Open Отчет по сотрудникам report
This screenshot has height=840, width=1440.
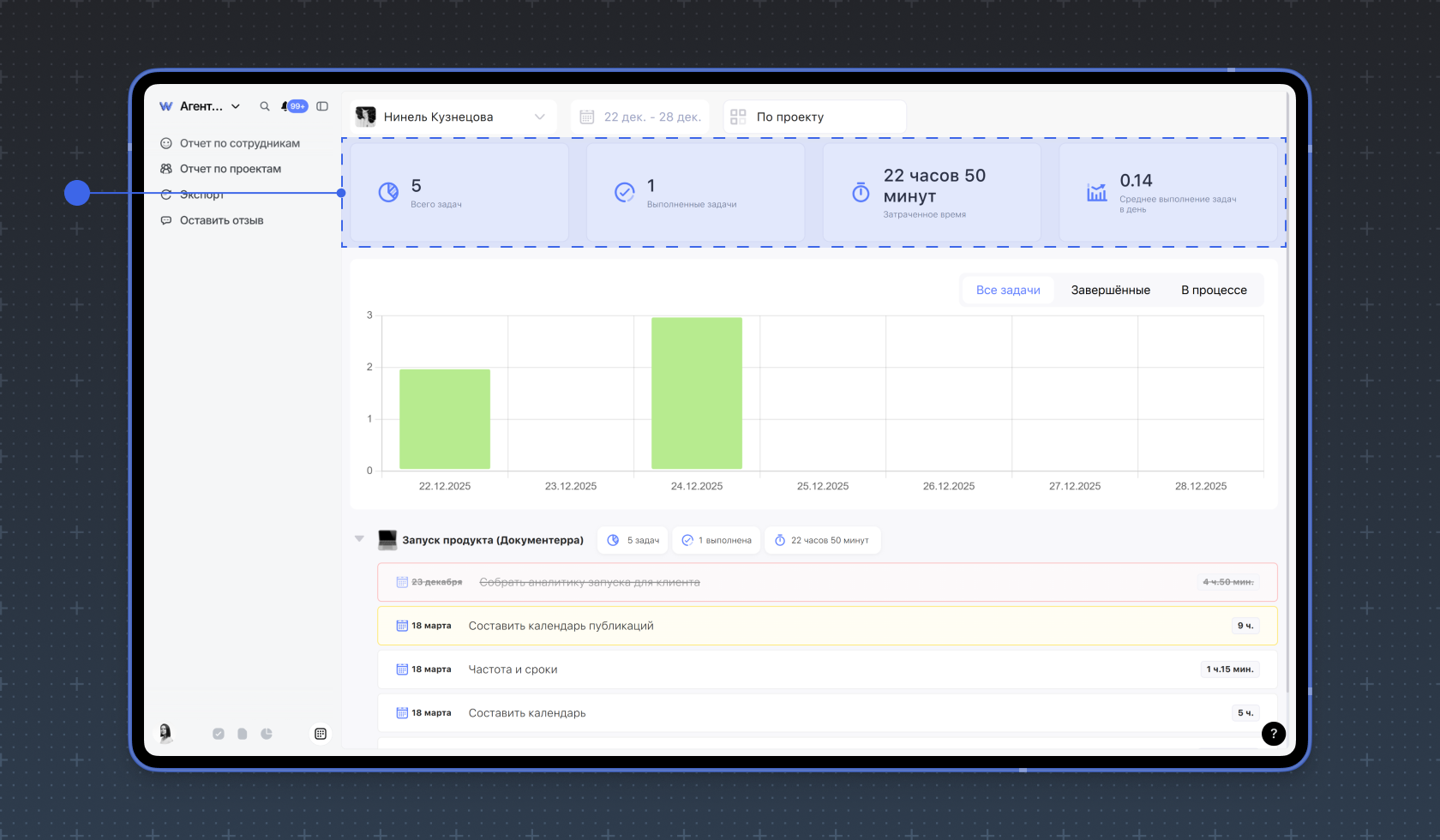coord(239,143)
